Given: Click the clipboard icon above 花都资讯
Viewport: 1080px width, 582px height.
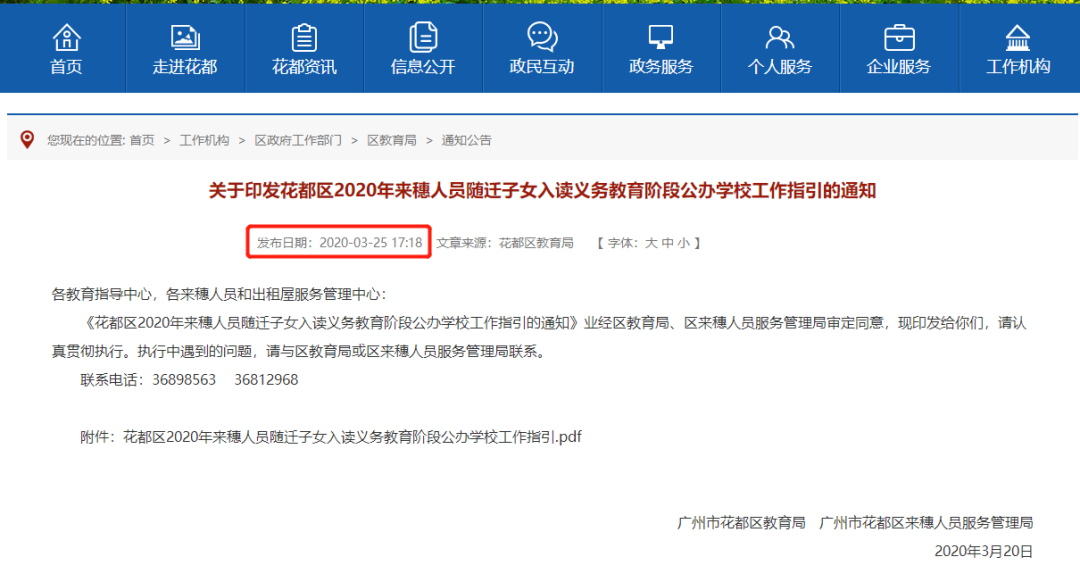Looking at the screenshot, I should [304, 37].
